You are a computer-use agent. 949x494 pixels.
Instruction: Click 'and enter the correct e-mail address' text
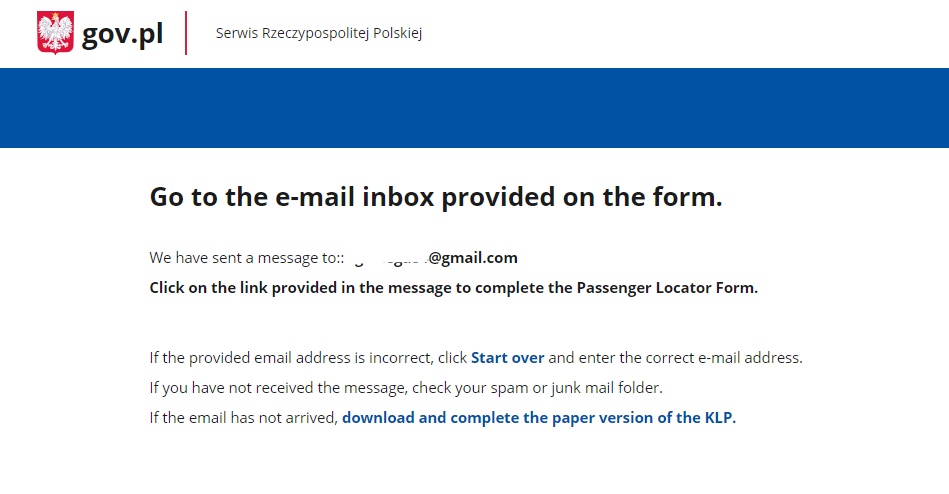[x=675, y=358]
